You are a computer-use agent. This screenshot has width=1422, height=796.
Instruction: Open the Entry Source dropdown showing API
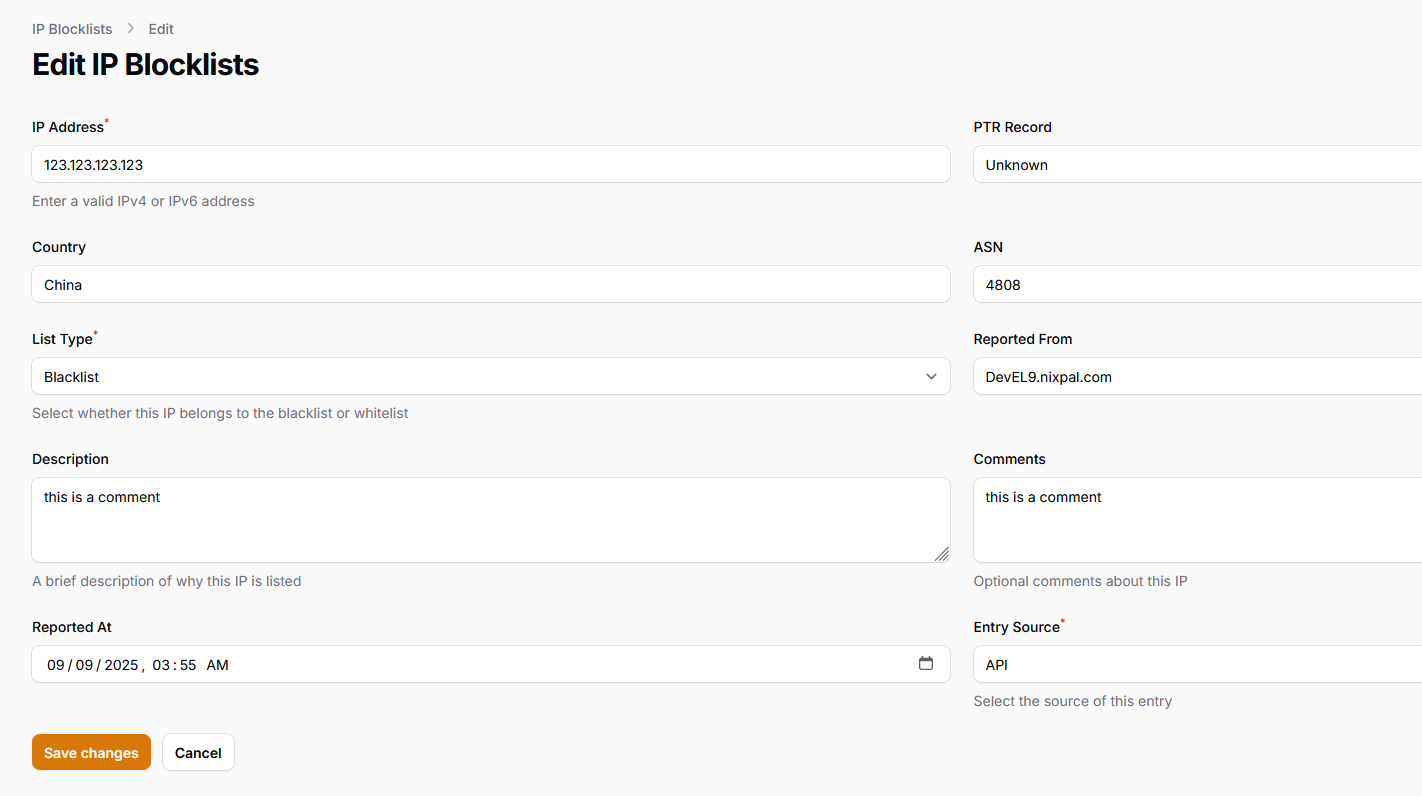click(1196, 665)
